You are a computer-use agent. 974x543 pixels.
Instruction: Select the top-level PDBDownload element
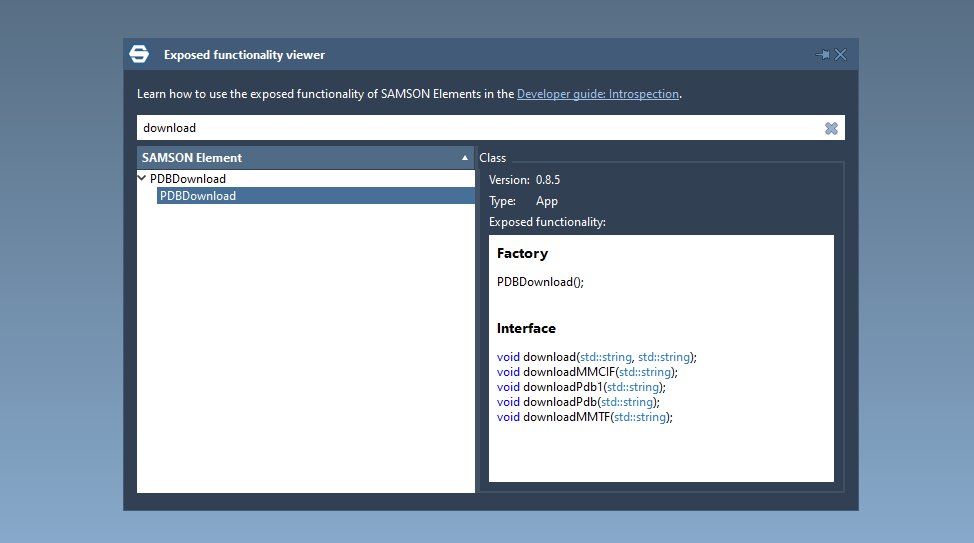(x=188, y=179)
